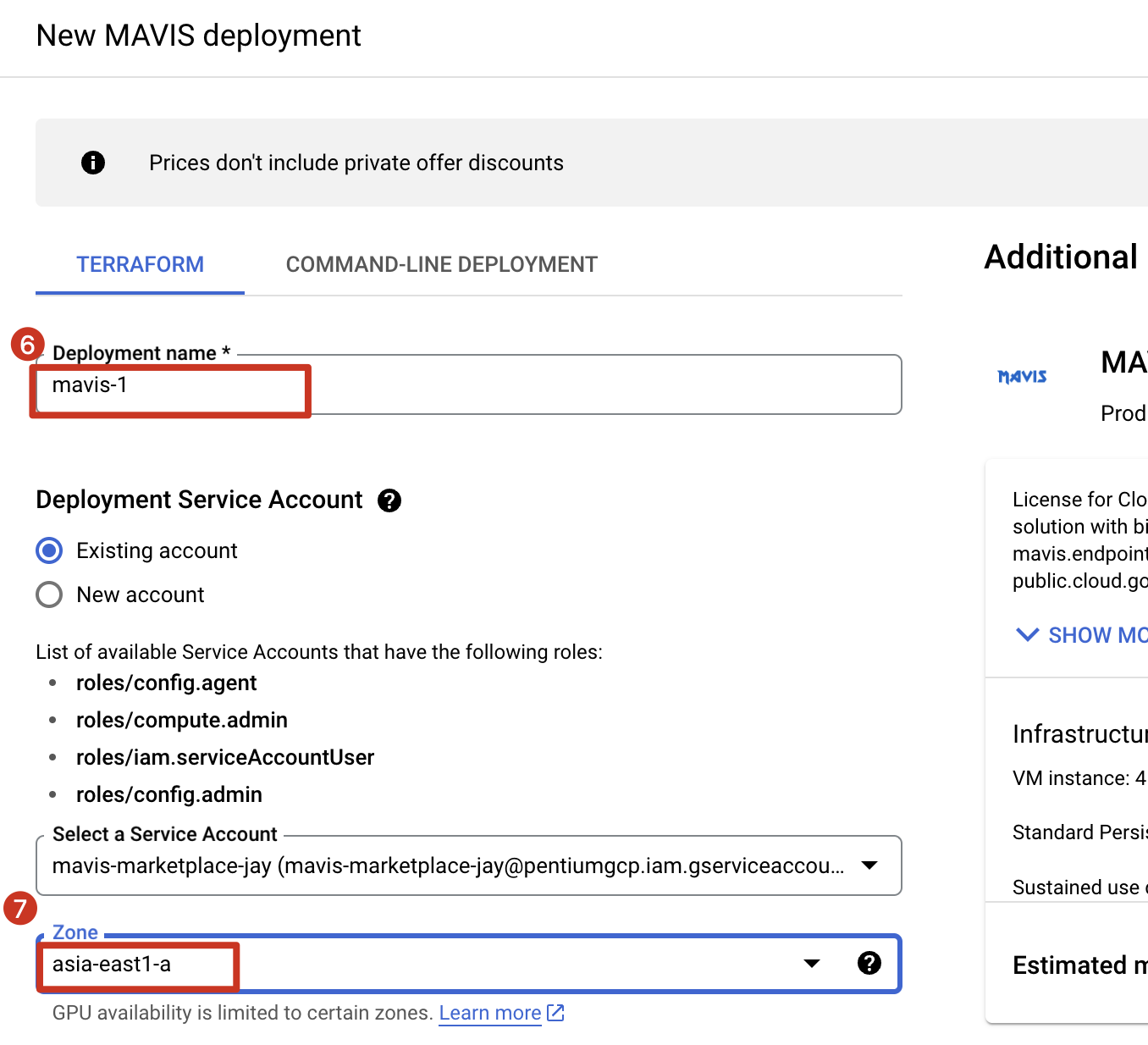Click the question mark icon in Zone field
This screenshot has height=1045, width=1148.
click(869, 963)
